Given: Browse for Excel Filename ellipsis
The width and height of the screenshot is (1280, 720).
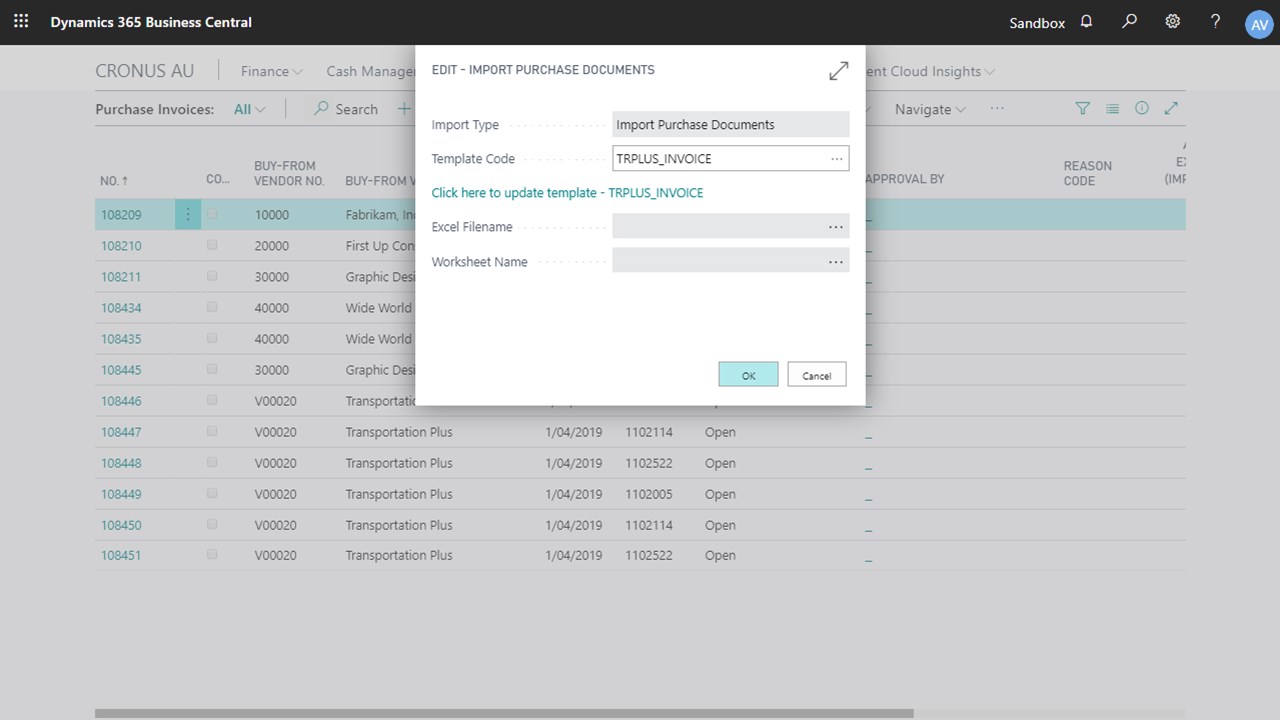Looking at the screenshot, I should (836, 227).
